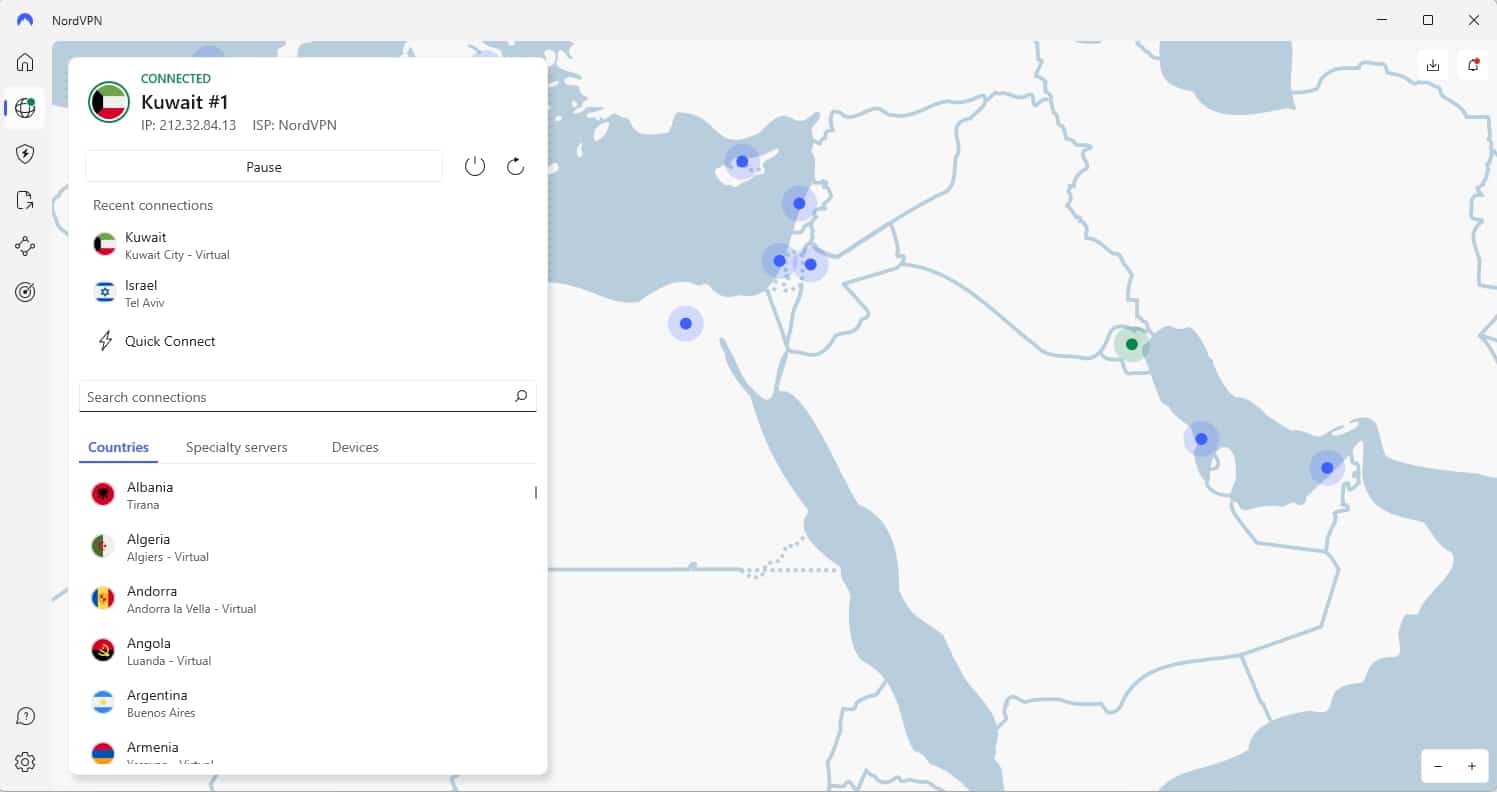Click the Quick Connect lightning icon

click(x=105, y=341)
